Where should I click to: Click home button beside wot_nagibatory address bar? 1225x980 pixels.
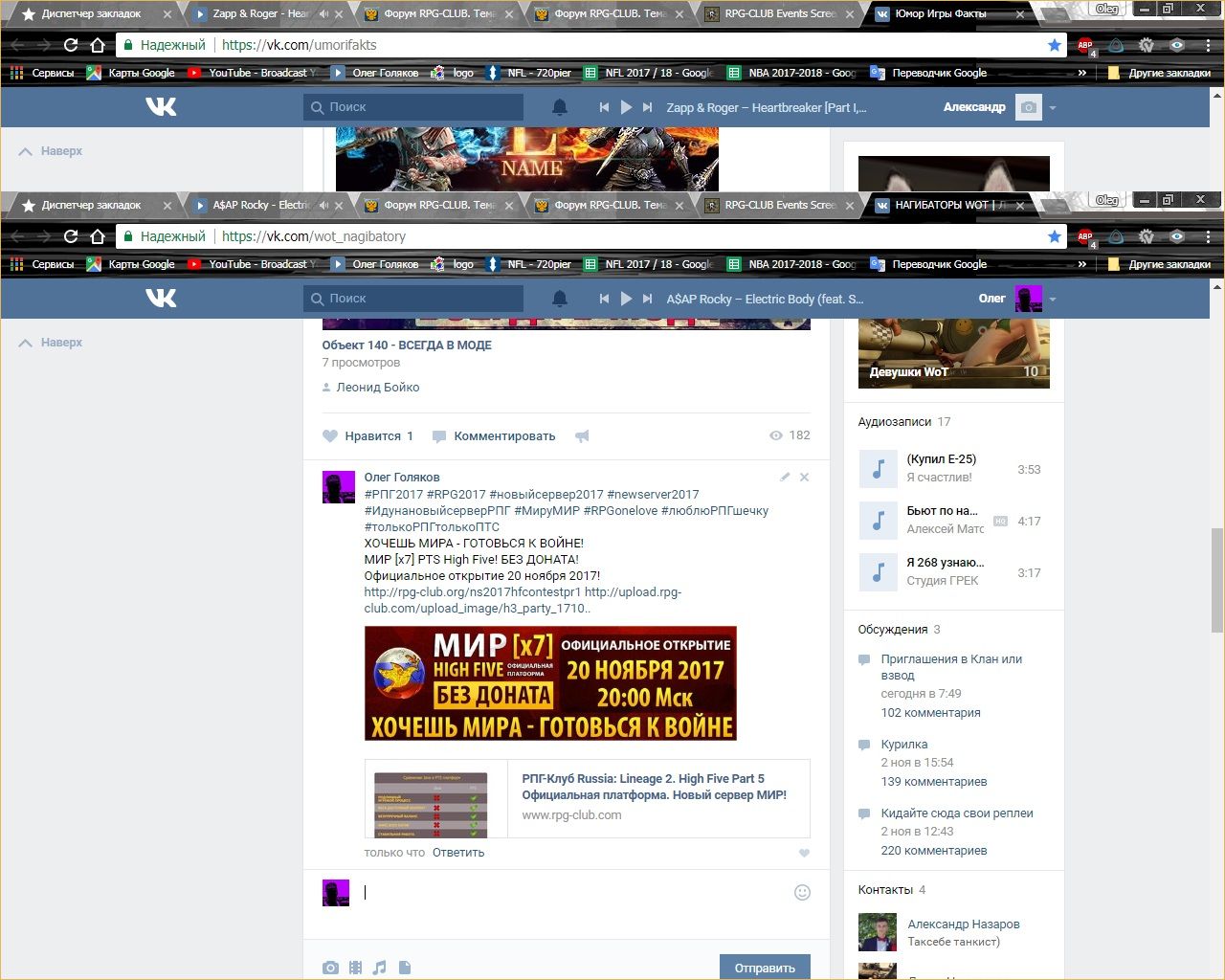point(97,236)
